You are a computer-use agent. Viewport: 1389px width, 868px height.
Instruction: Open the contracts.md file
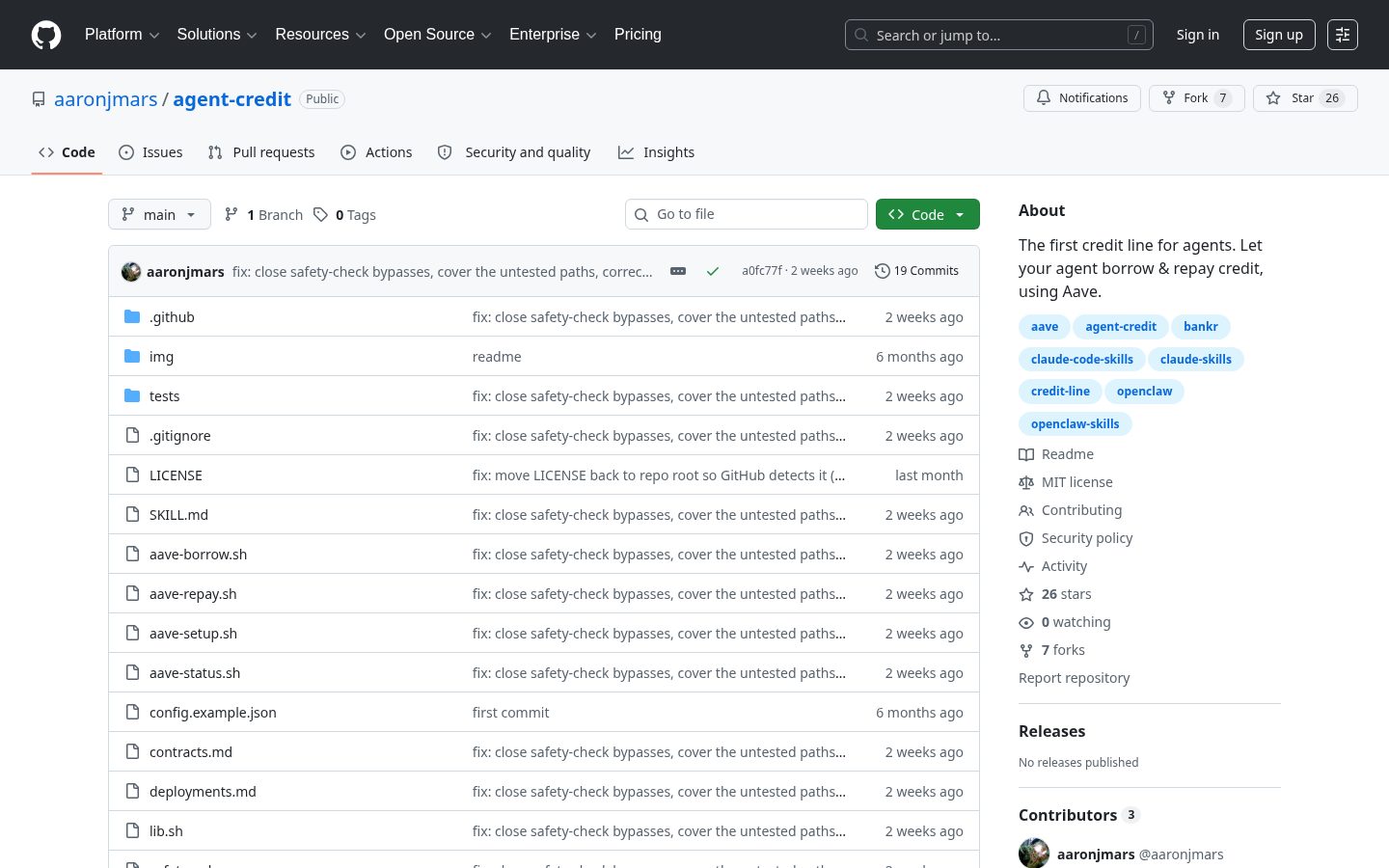point(191,752)
